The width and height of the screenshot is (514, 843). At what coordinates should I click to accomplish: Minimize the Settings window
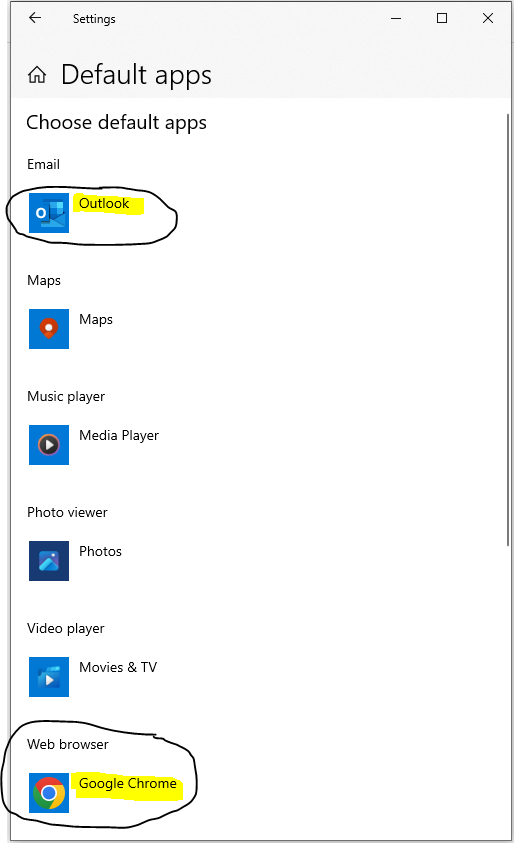click(x=396, y=18)
